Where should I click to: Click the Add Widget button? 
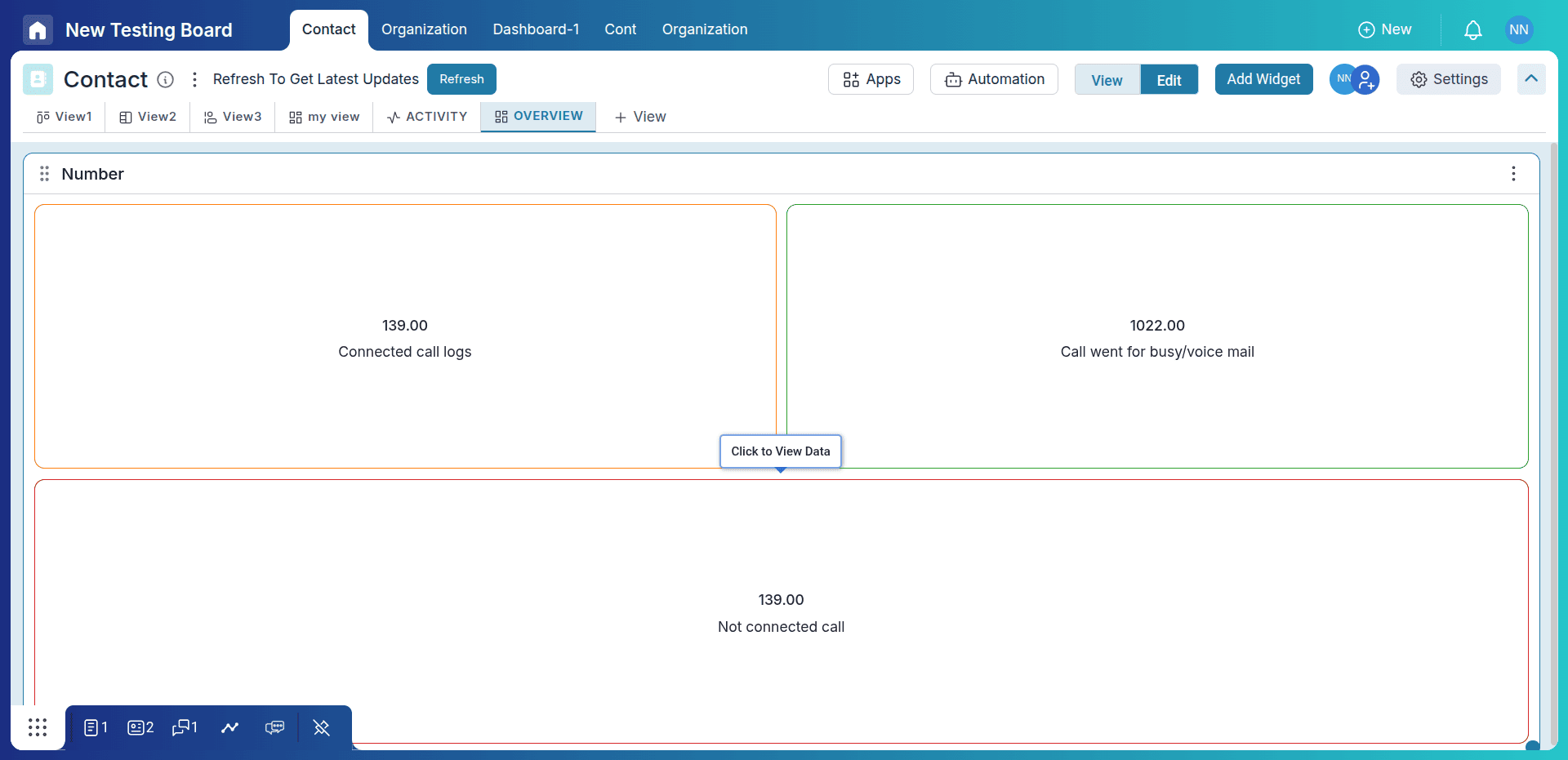click(x=1263, y=79)
